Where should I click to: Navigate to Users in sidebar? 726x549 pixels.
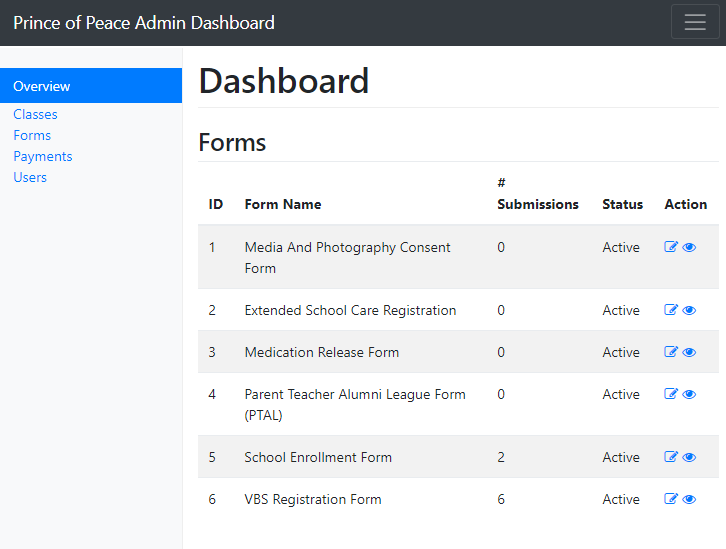[x=30, y=177]
